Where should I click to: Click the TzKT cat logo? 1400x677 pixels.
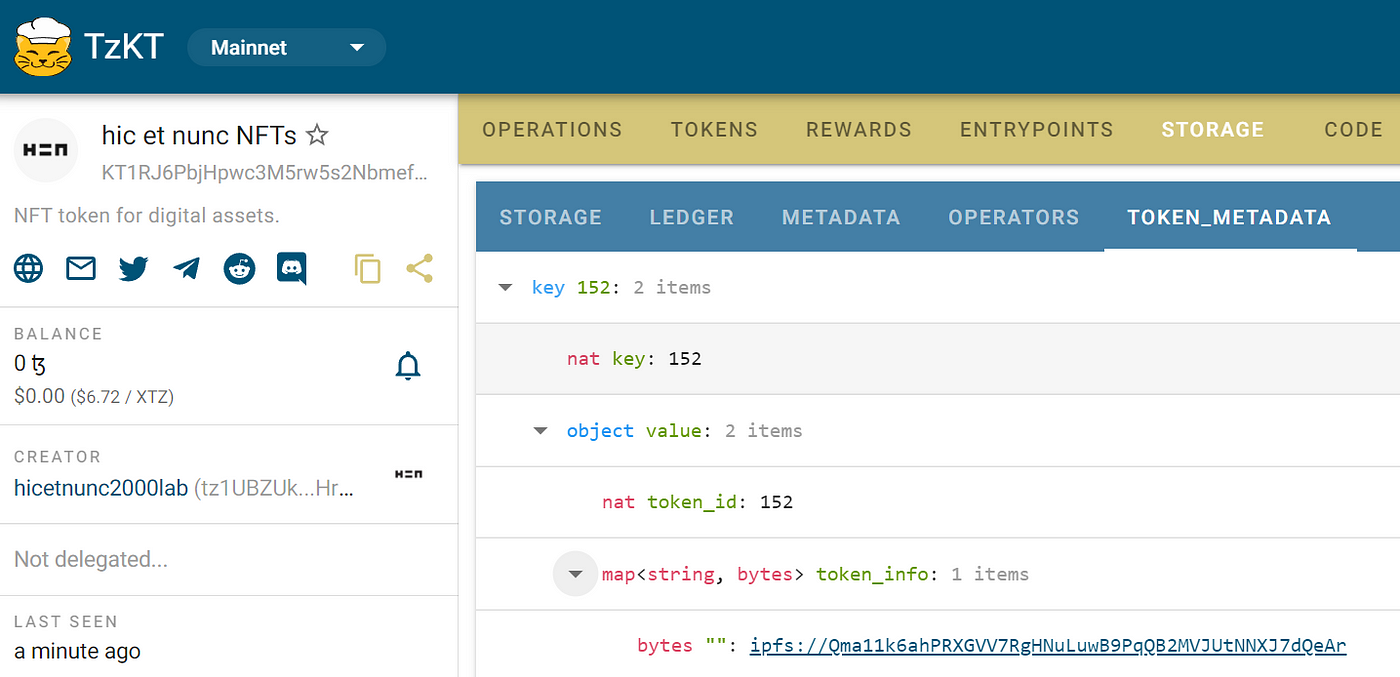42,46
